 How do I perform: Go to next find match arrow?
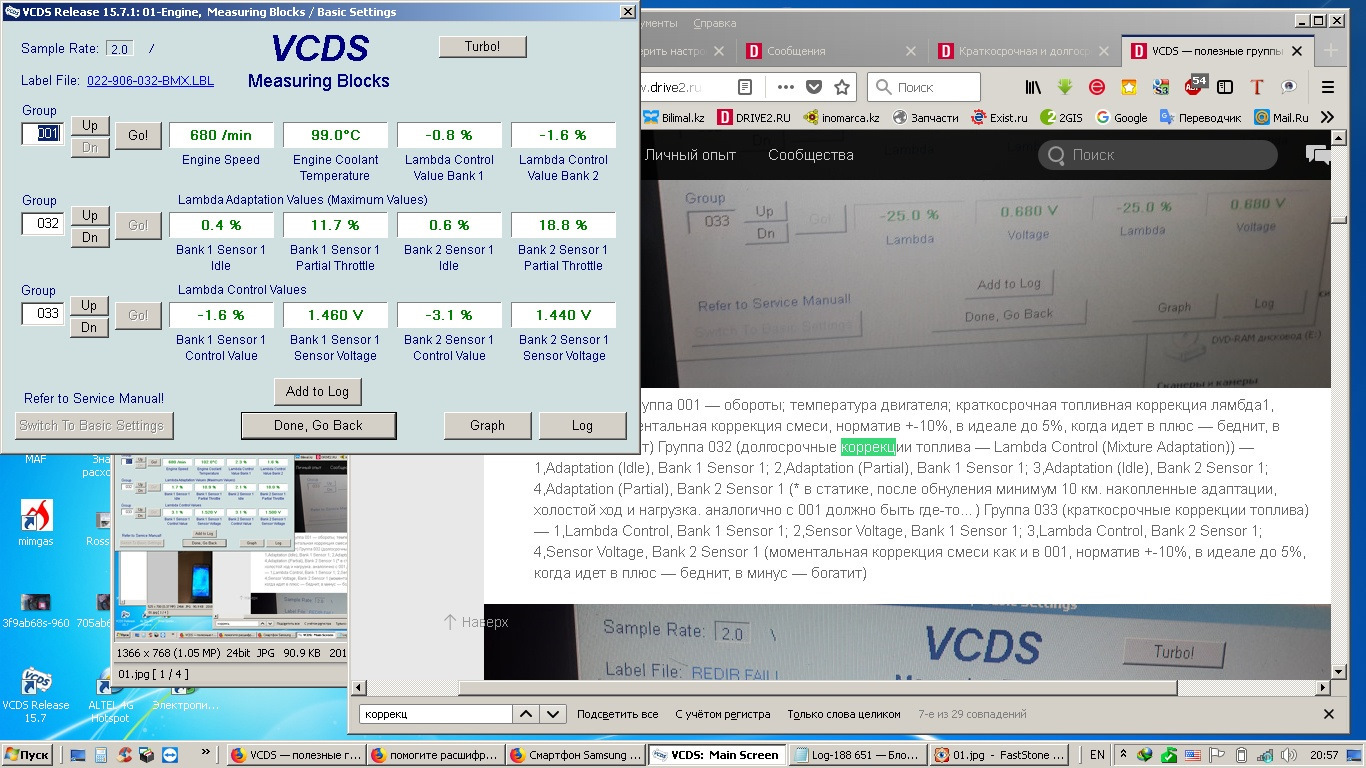click(x=553, y=714)
